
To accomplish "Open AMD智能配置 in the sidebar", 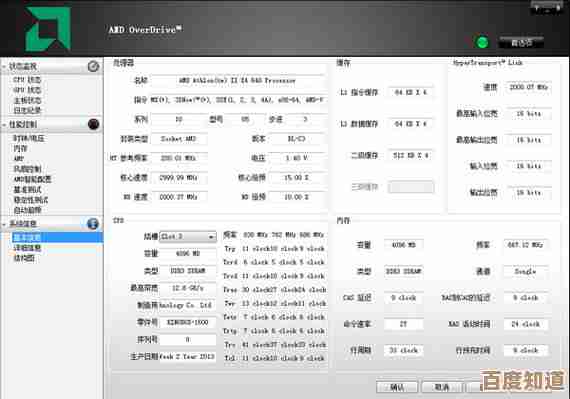I will click(32, 179).
